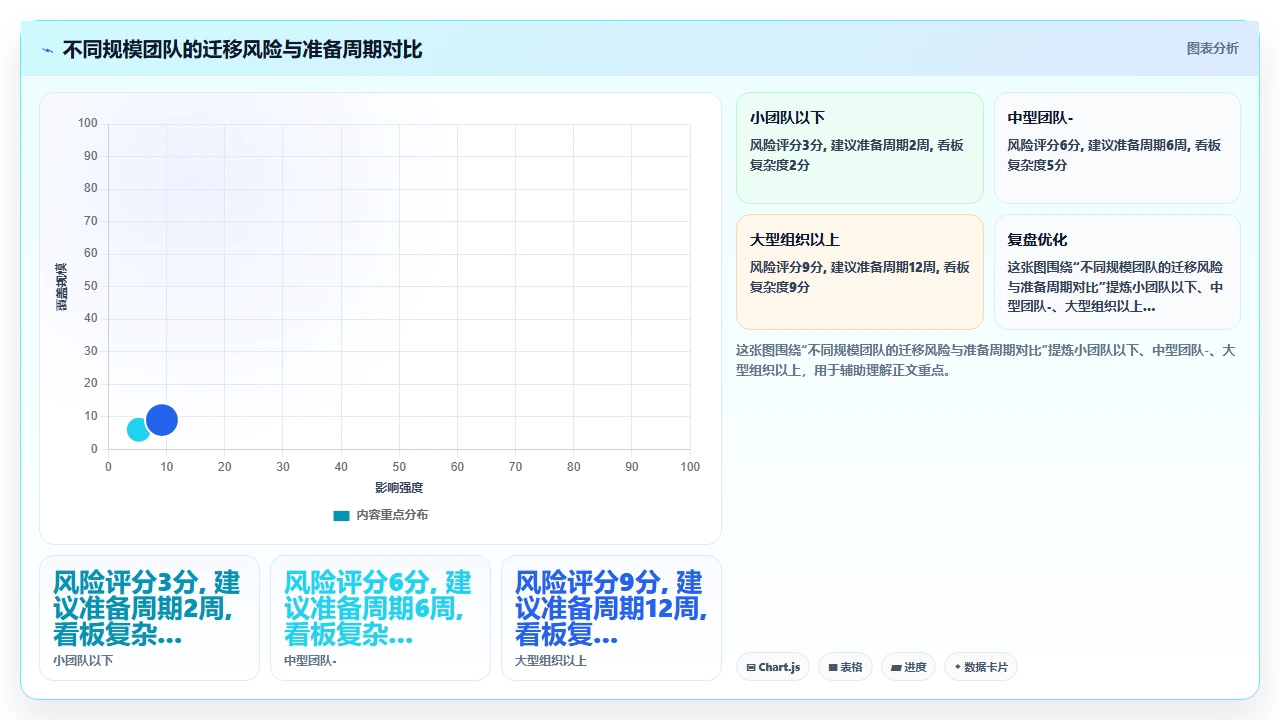Click the lightning icon beside the title
This screenshot has height=720, width=1280.
click(x=47, y=50)
